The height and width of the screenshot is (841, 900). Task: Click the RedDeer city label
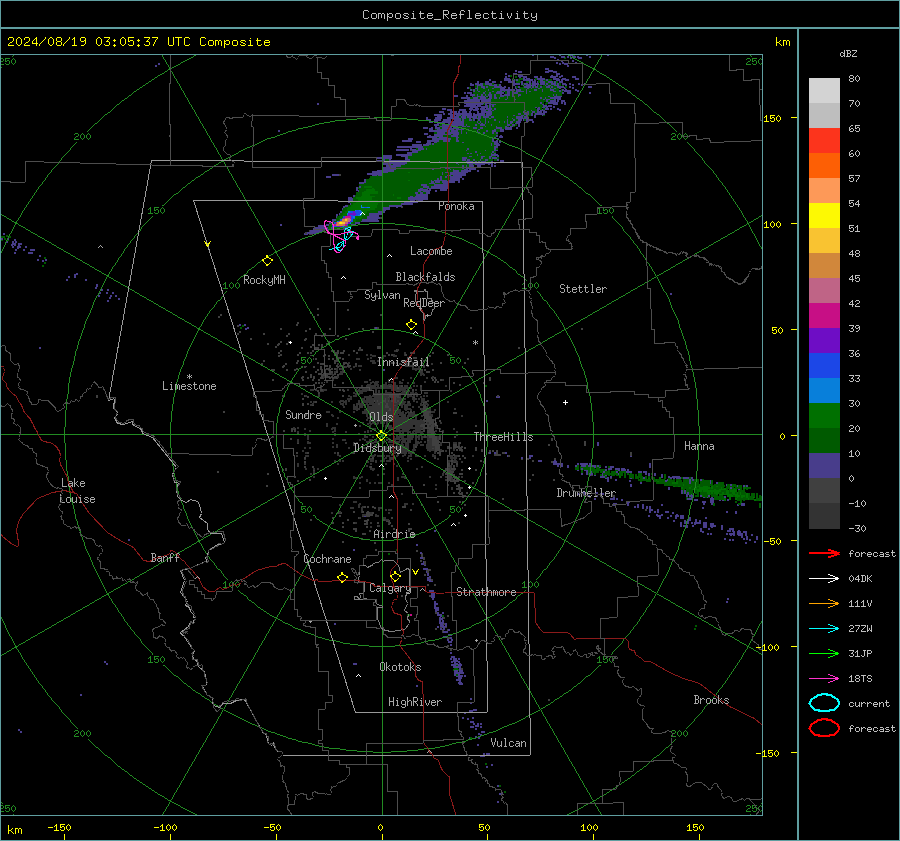click(424, 303)
